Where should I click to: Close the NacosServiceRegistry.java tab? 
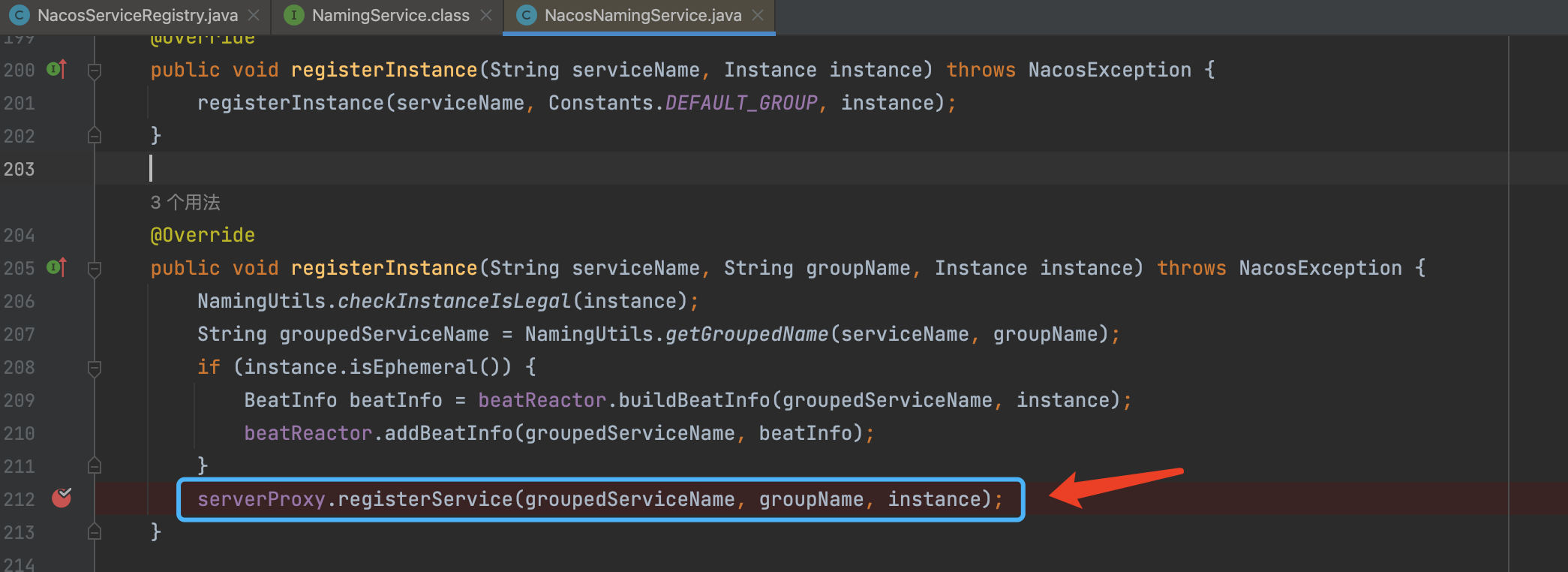[x=254, y=15]
